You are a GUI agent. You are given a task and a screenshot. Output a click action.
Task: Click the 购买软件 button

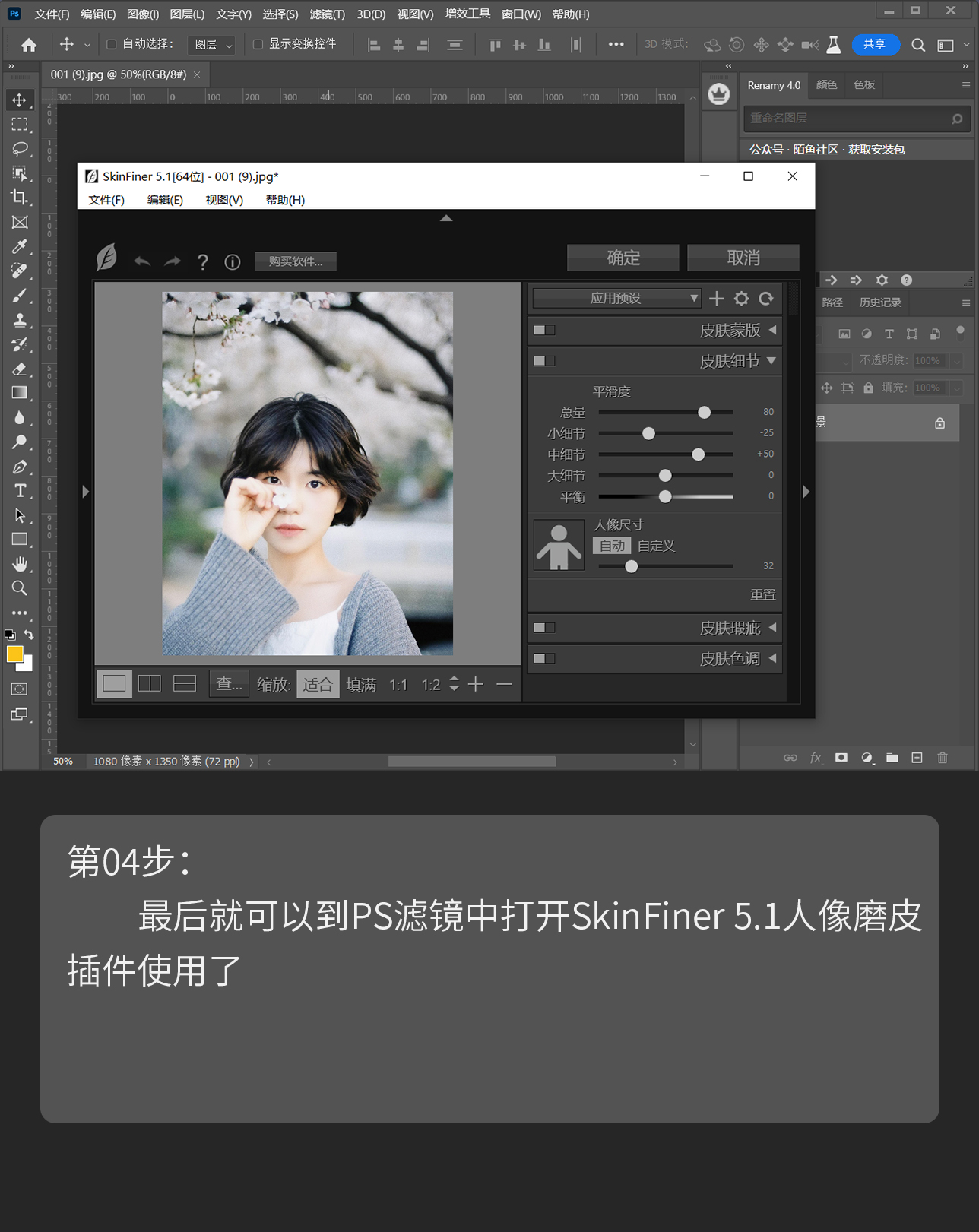pos(296,261)
